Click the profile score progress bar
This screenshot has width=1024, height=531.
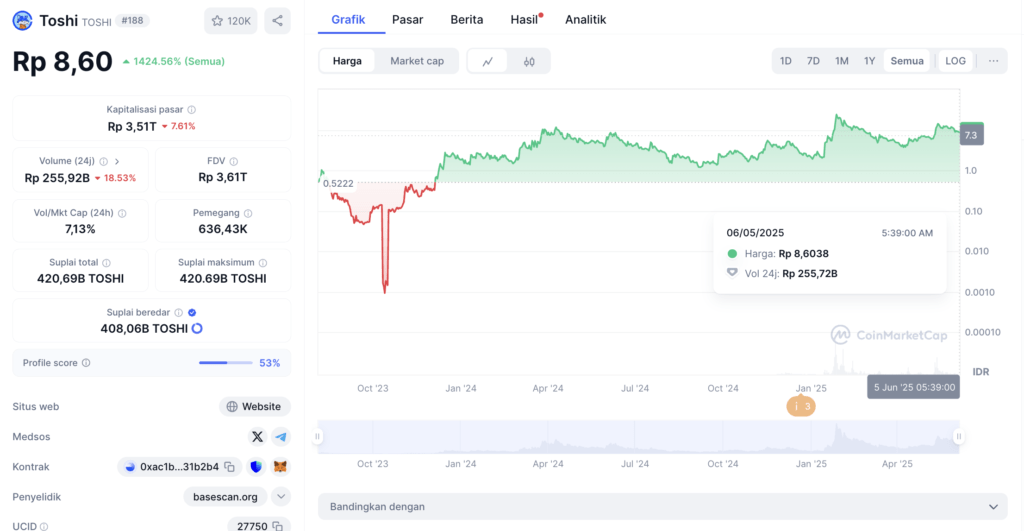click(226, 363)
